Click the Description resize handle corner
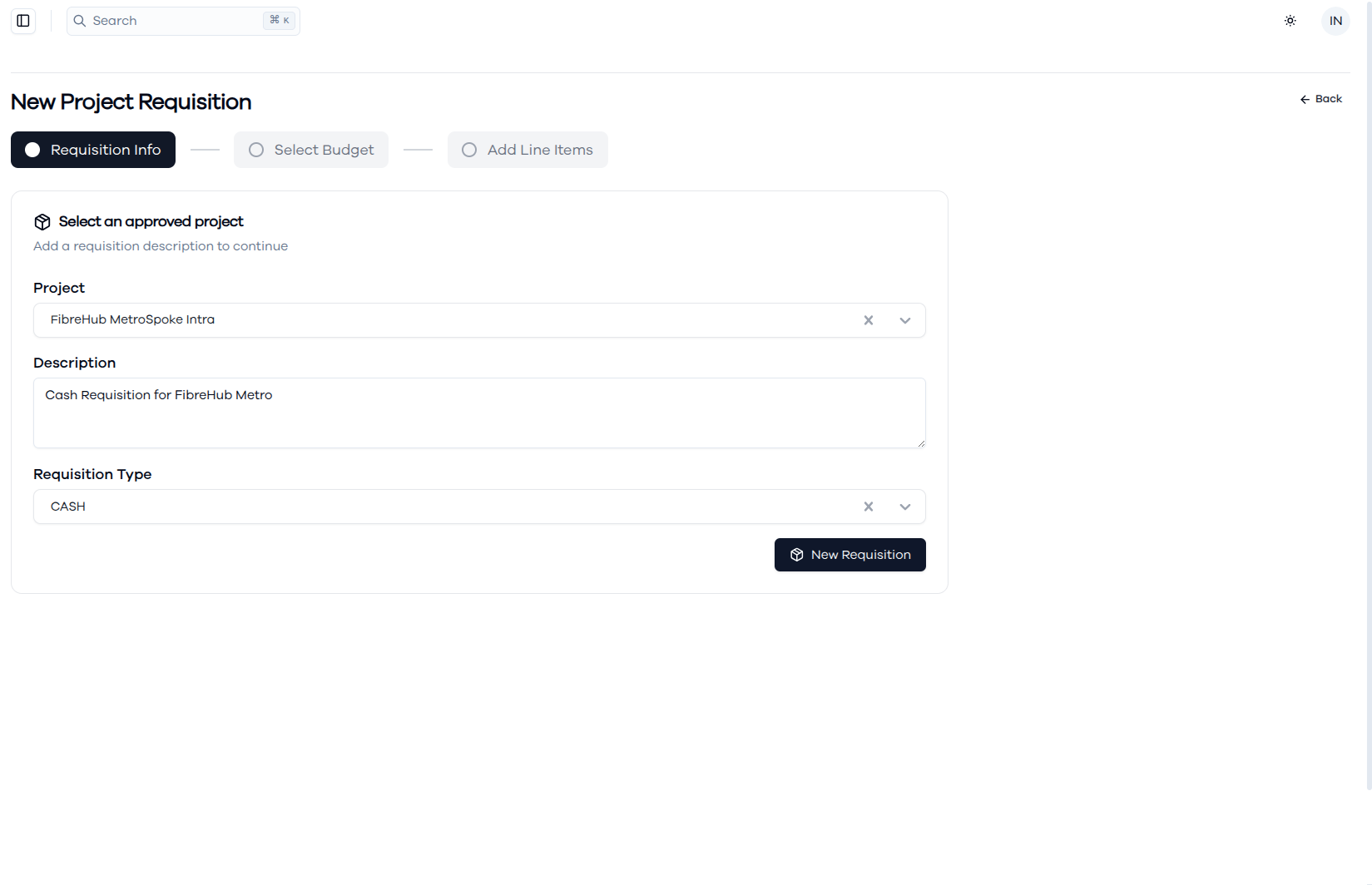Viewport: 1372px width, 885px height. [921, 443]
